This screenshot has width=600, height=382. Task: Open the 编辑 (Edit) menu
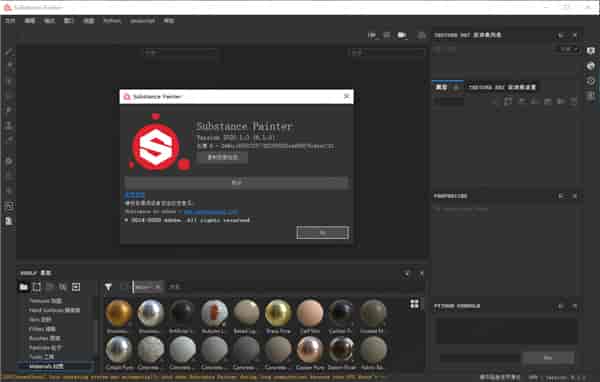tap(30, 21)
